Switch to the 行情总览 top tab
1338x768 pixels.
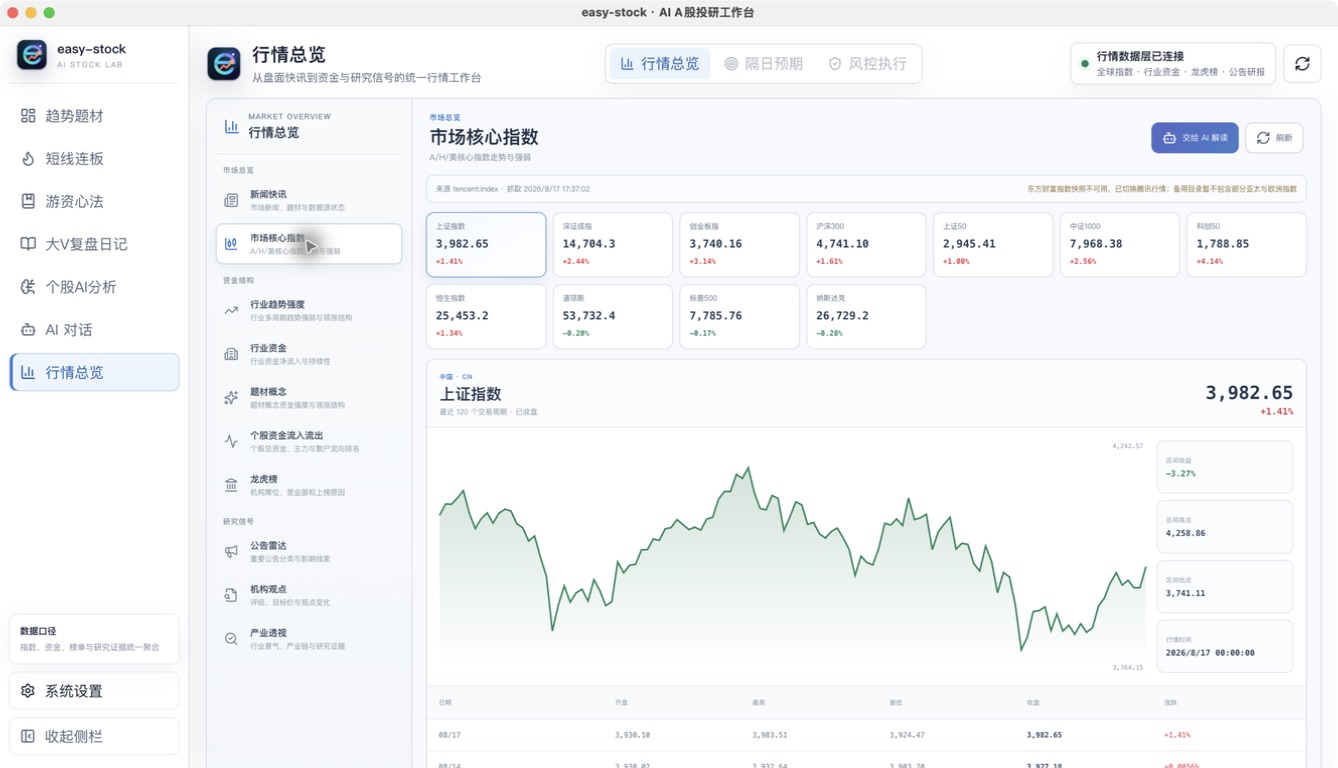(x=660, y=63)
